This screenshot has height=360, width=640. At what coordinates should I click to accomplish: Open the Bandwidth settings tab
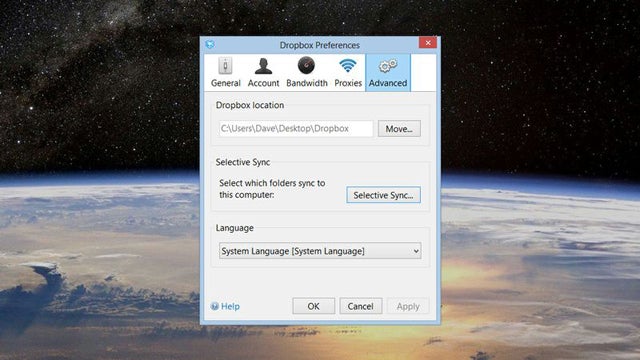[x=307, y=73]
